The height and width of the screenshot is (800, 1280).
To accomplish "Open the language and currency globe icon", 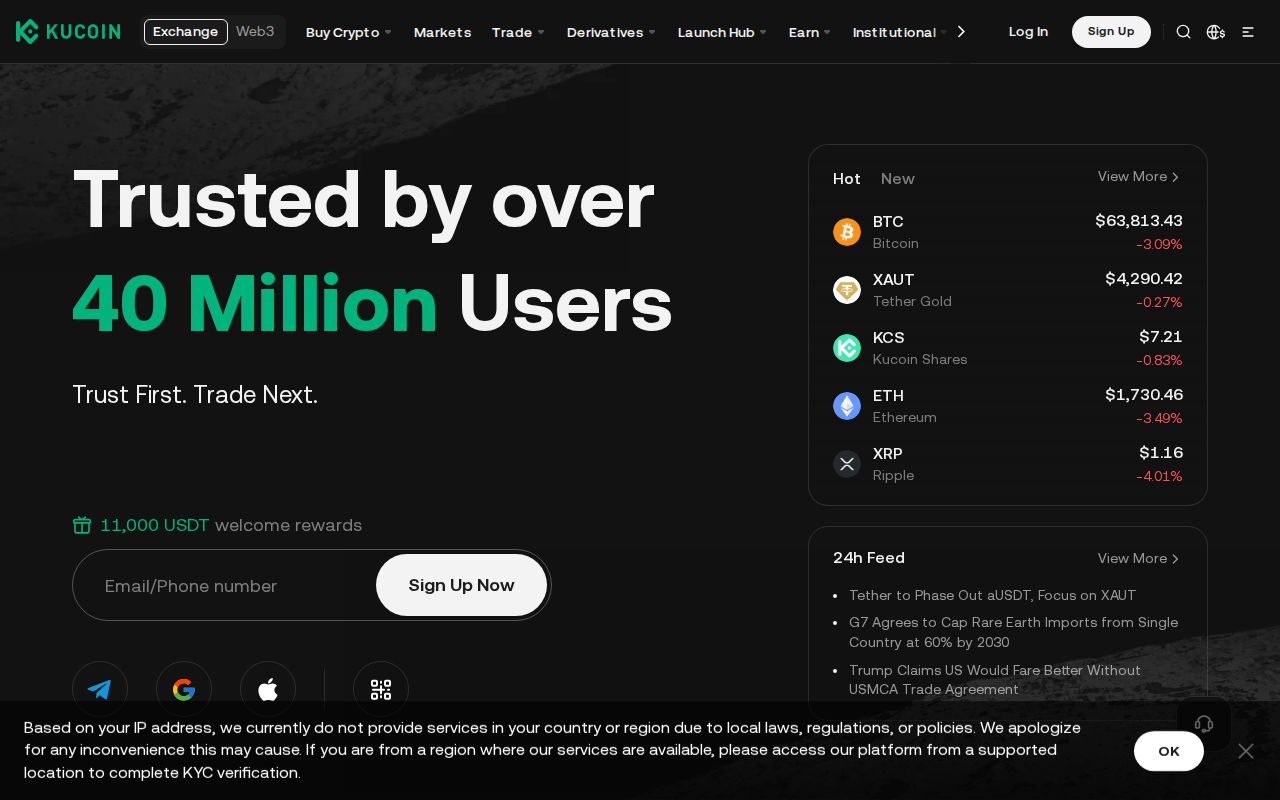I will (1216, 32).
